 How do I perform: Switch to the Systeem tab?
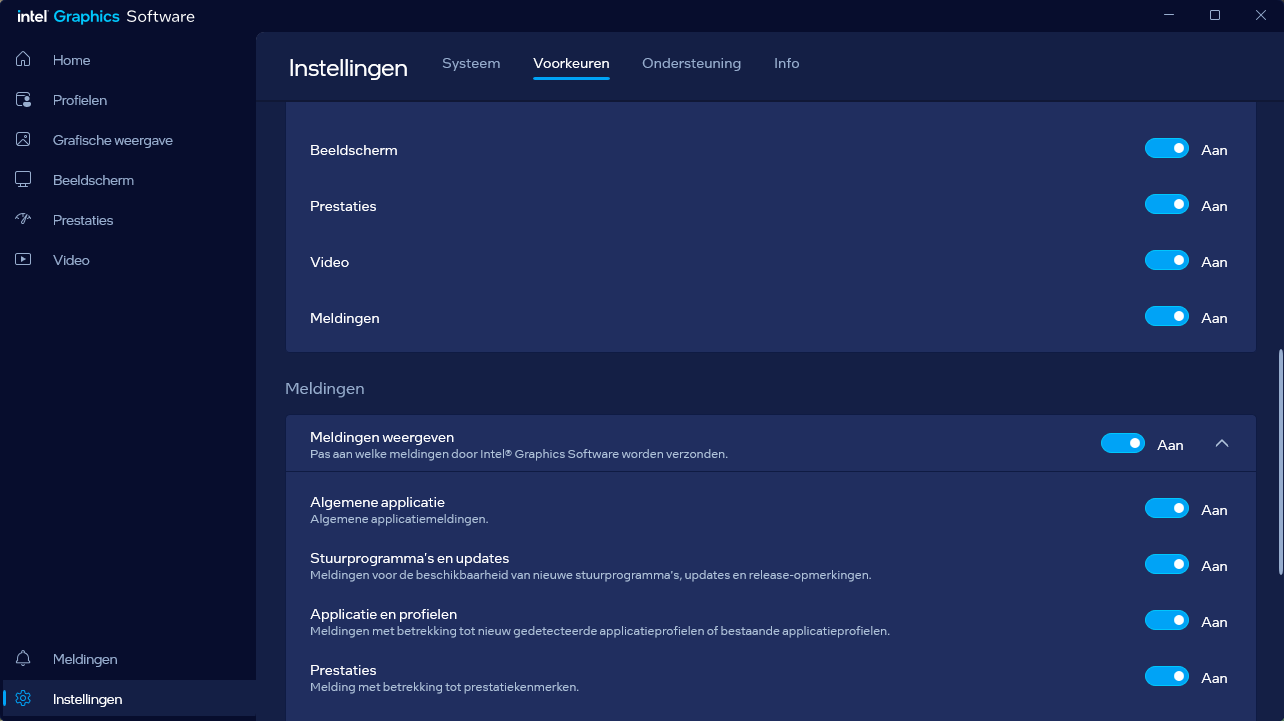pyautogui.click(x=471, y=63)
